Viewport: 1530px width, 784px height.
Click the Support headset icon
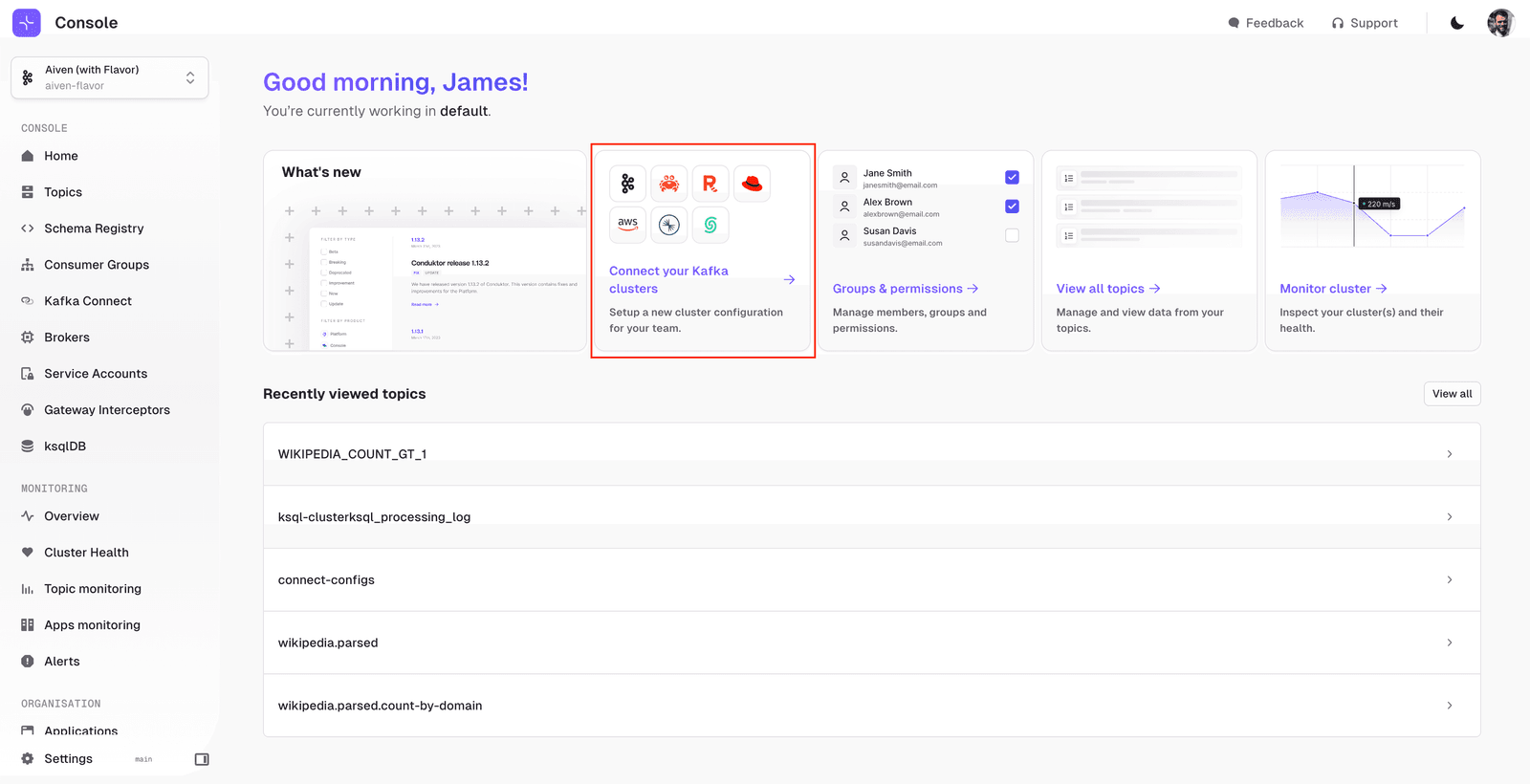tap(1337, 23)
